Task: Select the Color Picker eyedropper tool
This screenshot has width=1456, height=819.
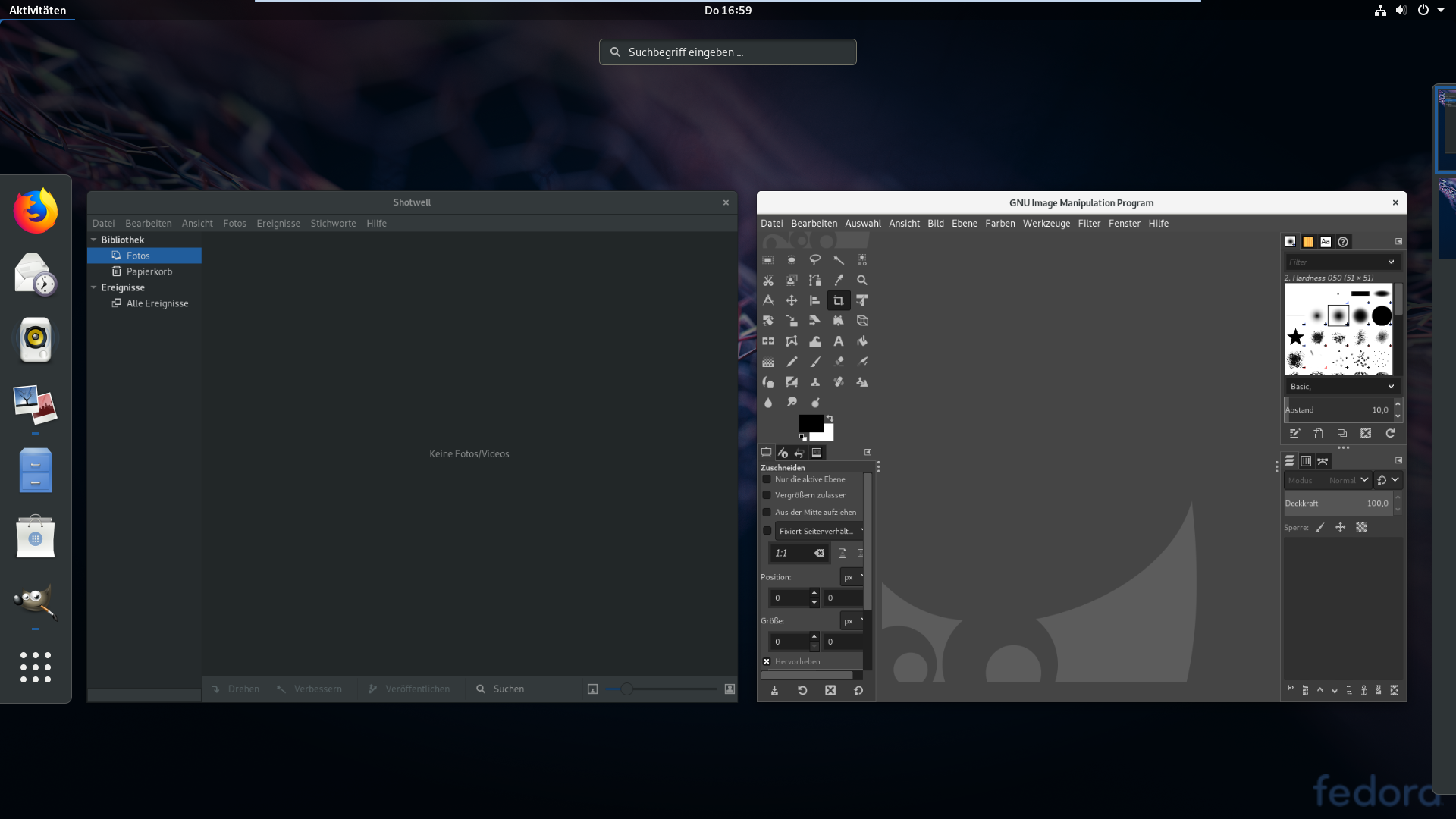Action: [838, 280]
